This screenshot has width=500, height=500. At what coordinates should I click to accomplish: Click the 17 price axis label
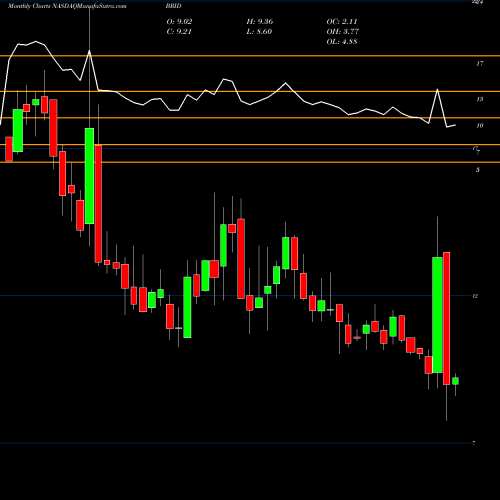click(479, 63)
